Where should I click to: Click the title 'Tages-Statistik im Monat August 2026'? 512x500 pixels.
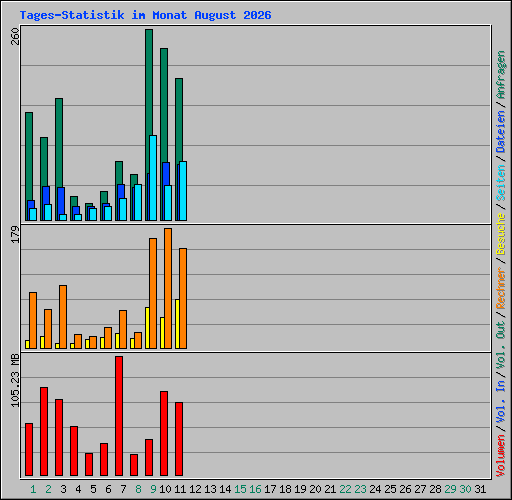(x=145, y=15)
